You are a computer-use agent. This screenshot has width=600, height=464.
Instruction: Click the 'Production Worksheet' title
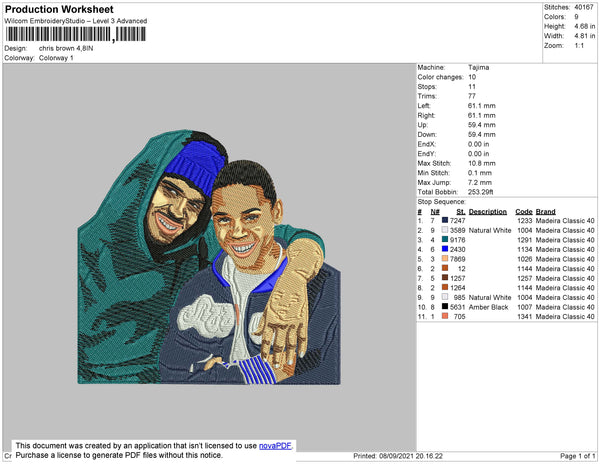(x=59, y=10)
